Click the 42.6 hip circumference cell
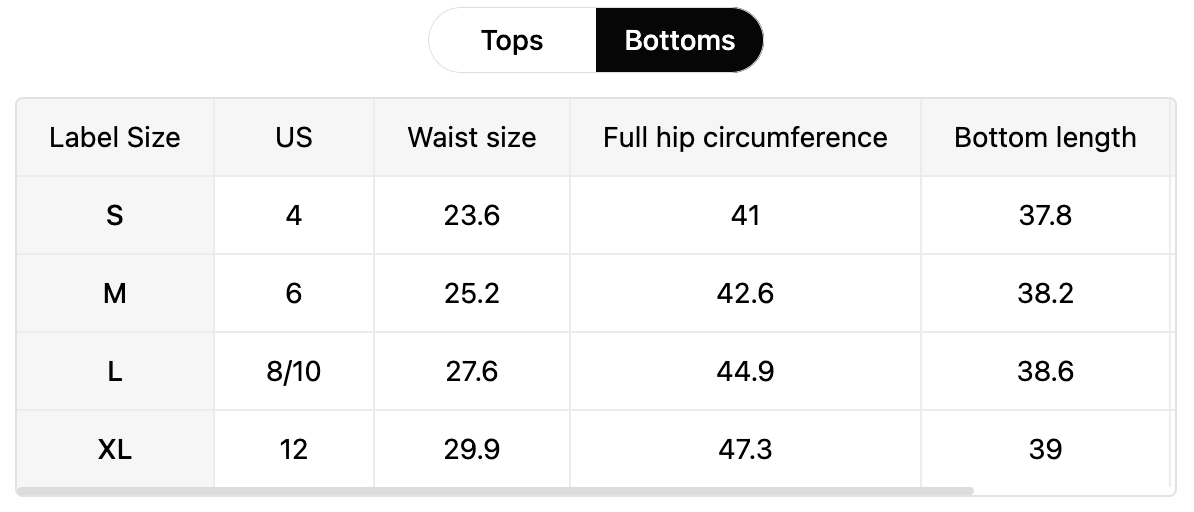This screenshot has height=512, width=1194. 745,293
